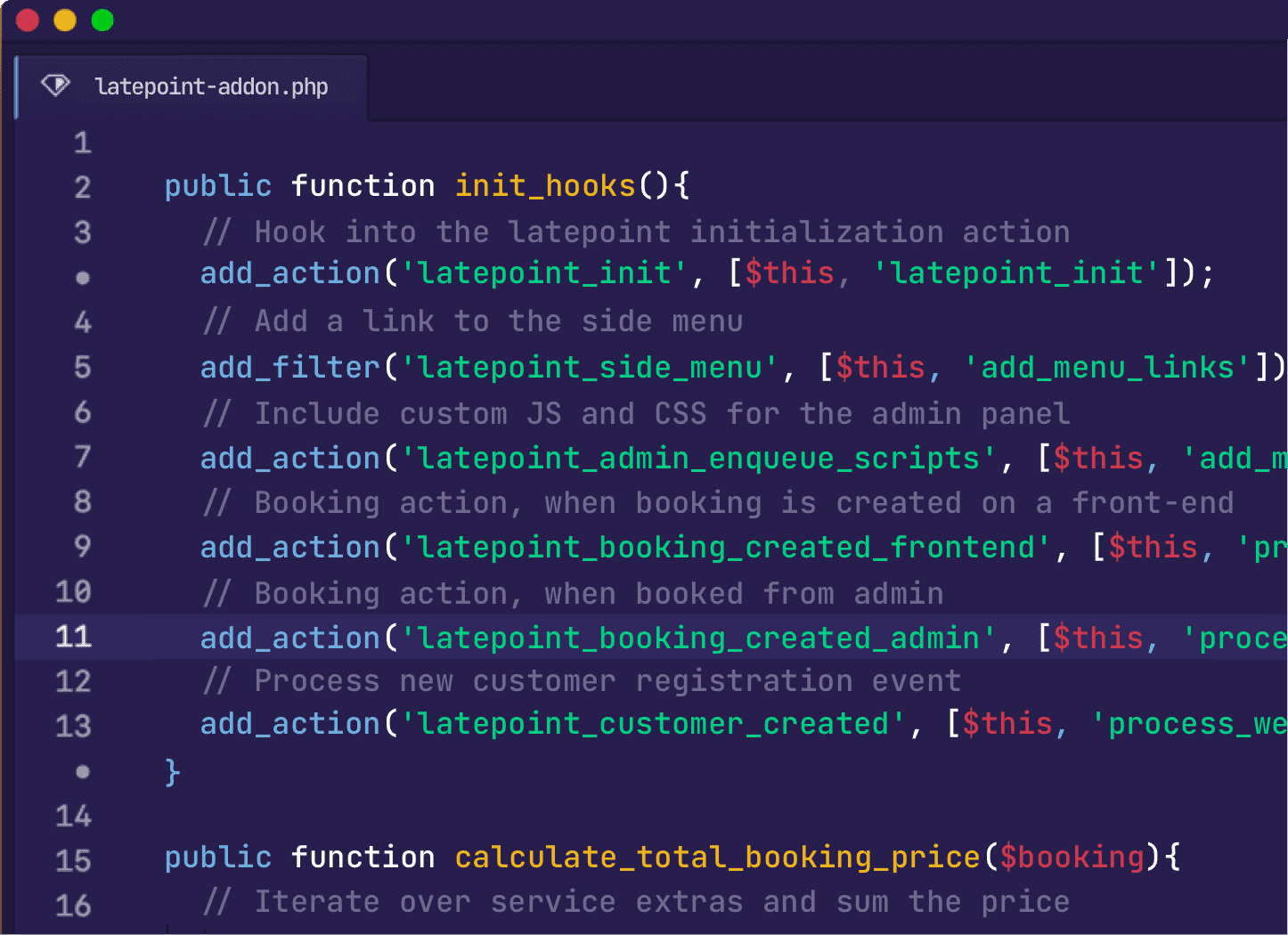Place cursor on the init_hooks function name
The height and width of the screenshot is (935, 1288).
point(544,185)
